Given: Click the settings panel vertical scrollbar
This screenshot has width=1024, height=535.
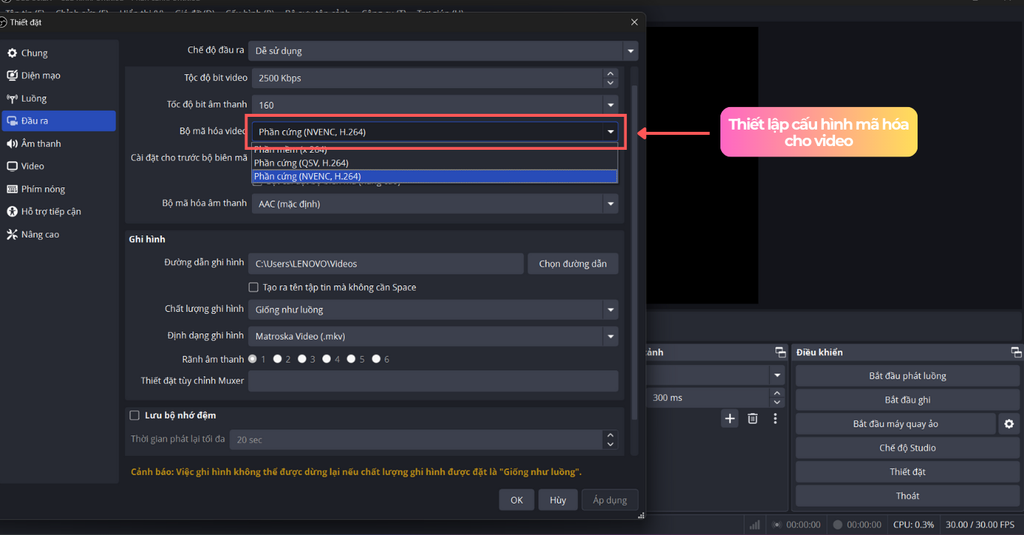Looking at the screenshot, I should click(634, 251).
